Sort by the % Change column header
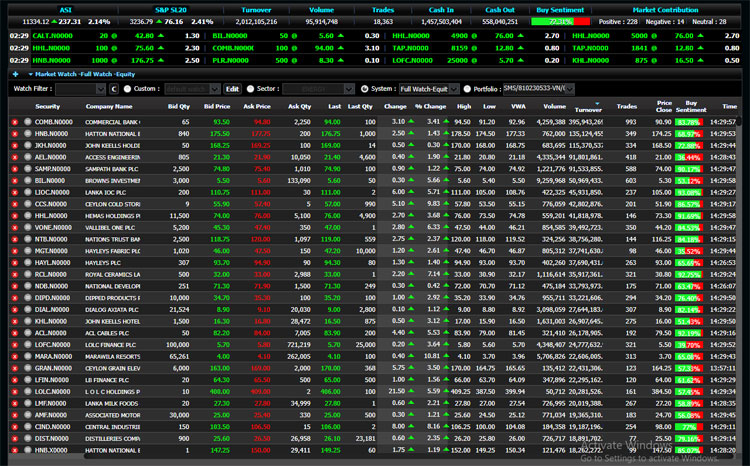This screenshot has height=466, width=750. click(x=430, y=106)
